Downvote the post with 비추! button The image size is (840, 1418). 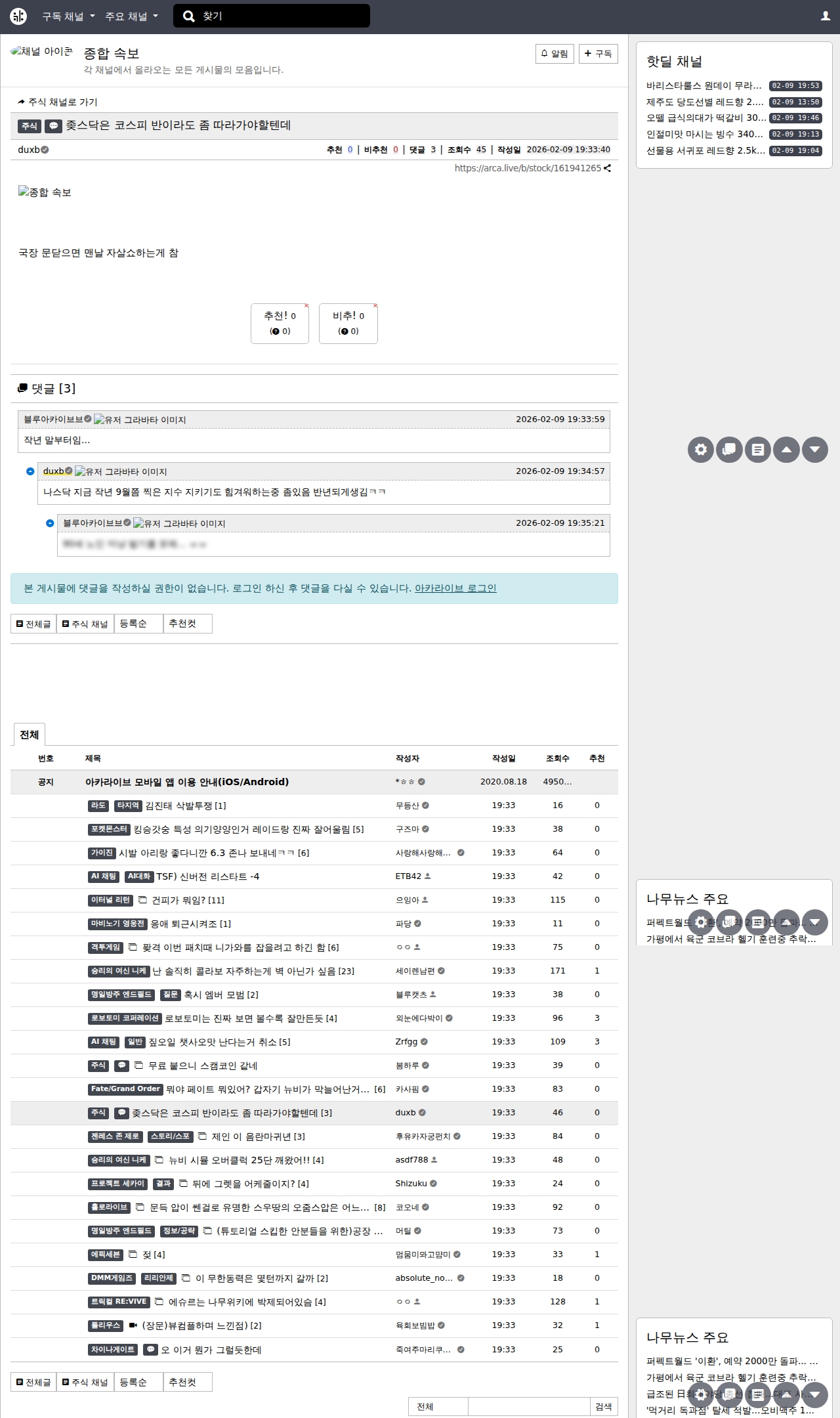[348, 324]
